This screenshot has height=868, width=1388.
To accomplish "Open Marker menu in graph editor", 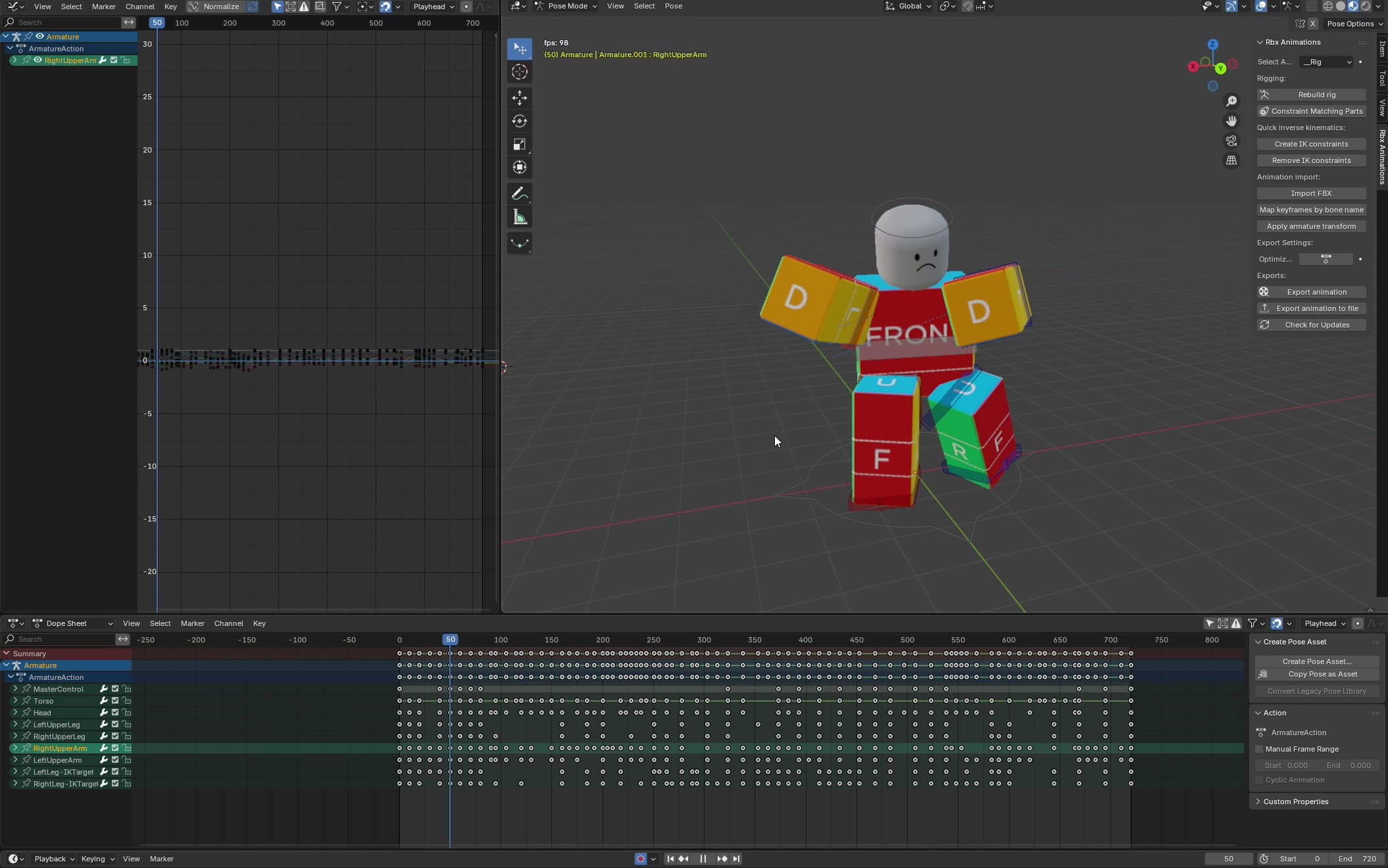I will tap(103, 7).
